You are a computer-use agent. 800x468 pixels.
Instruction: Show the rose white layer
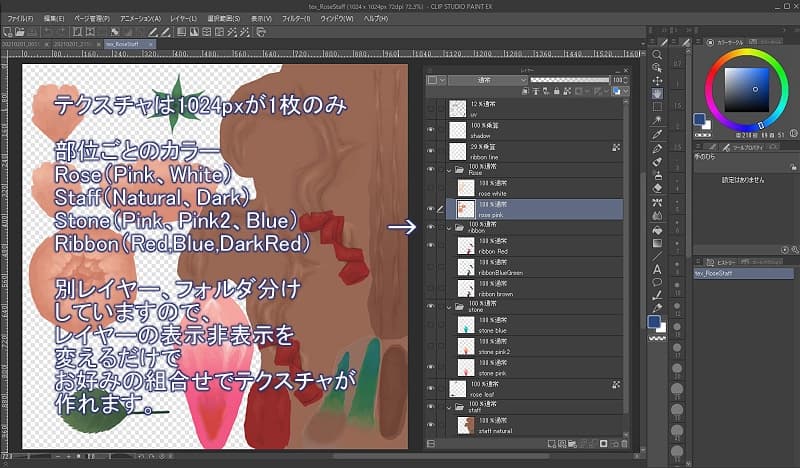coord(431,188)
